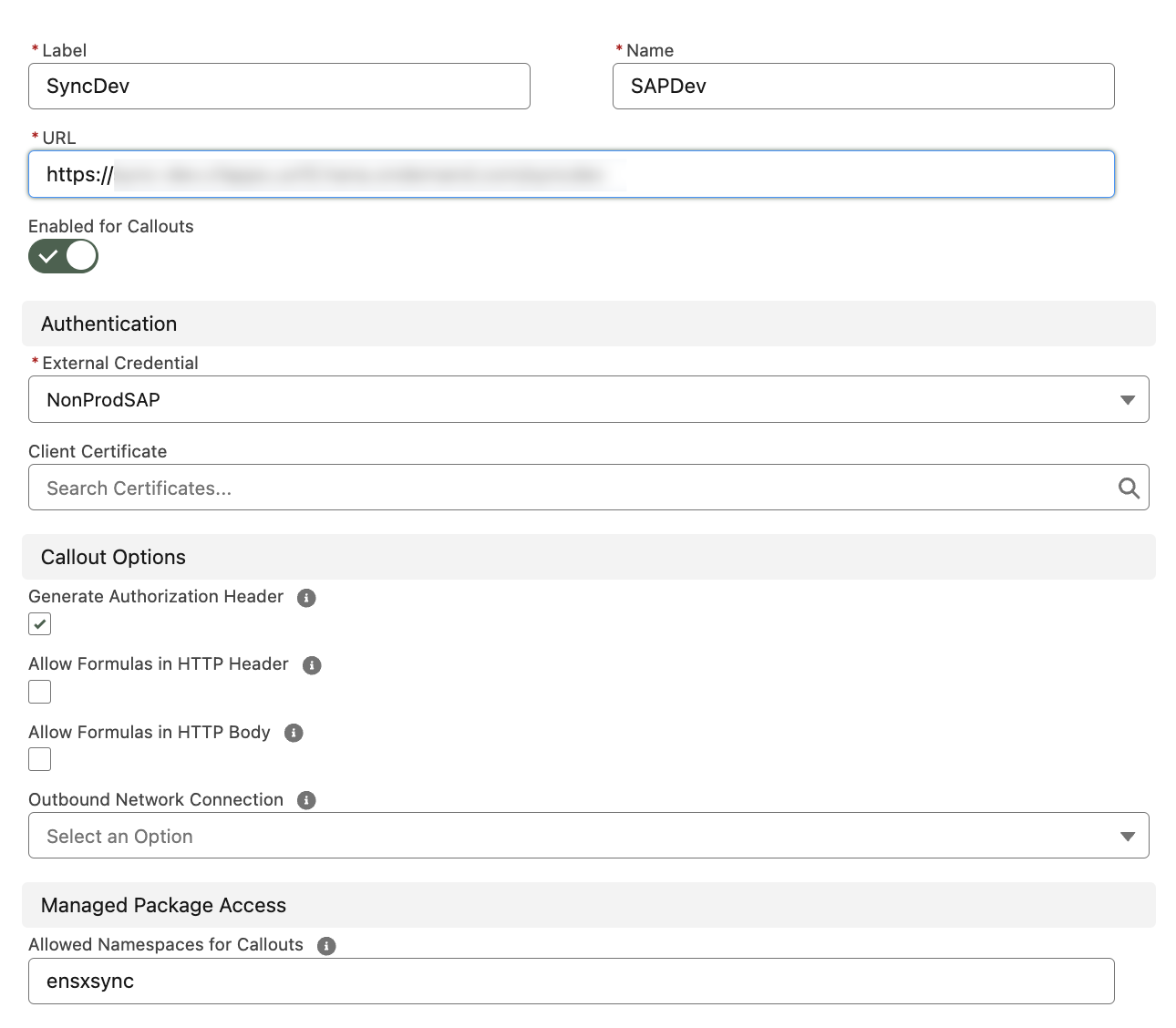This screenshot has width=1176, height=1028.
Task: Click the Authentication section header
Action: (589, 324)
